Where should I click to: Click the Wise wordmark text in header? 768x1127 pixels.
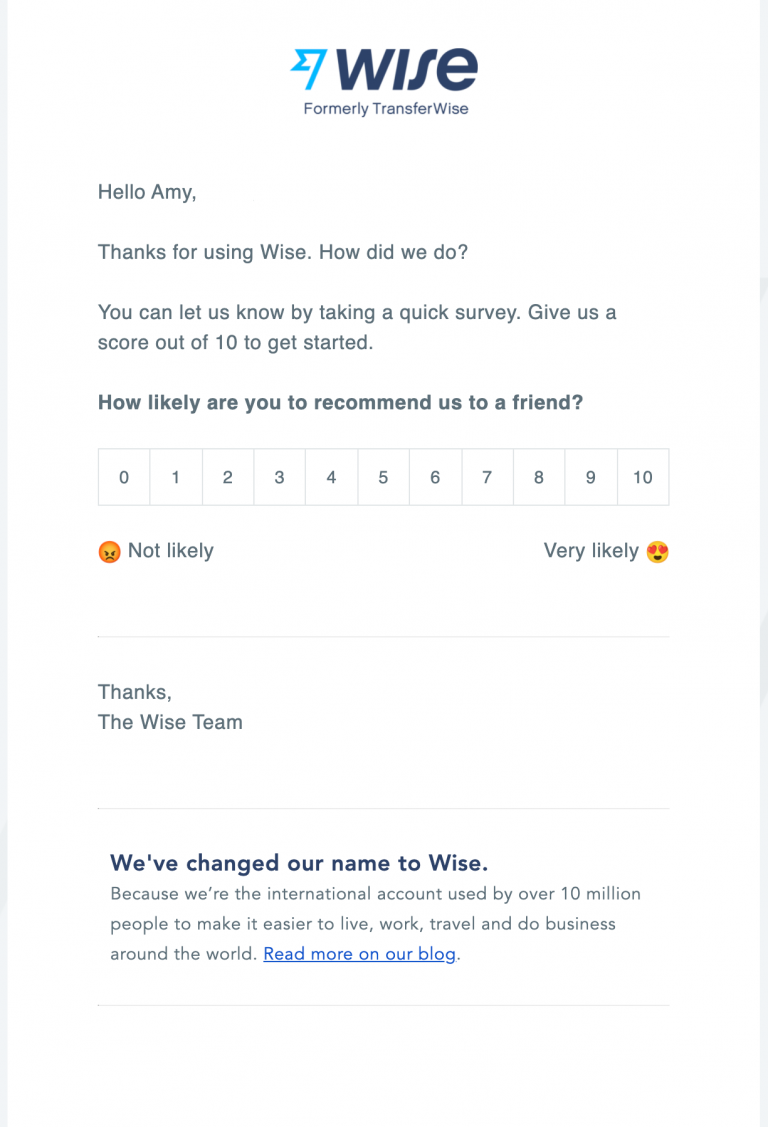click(x=406, y=68)
